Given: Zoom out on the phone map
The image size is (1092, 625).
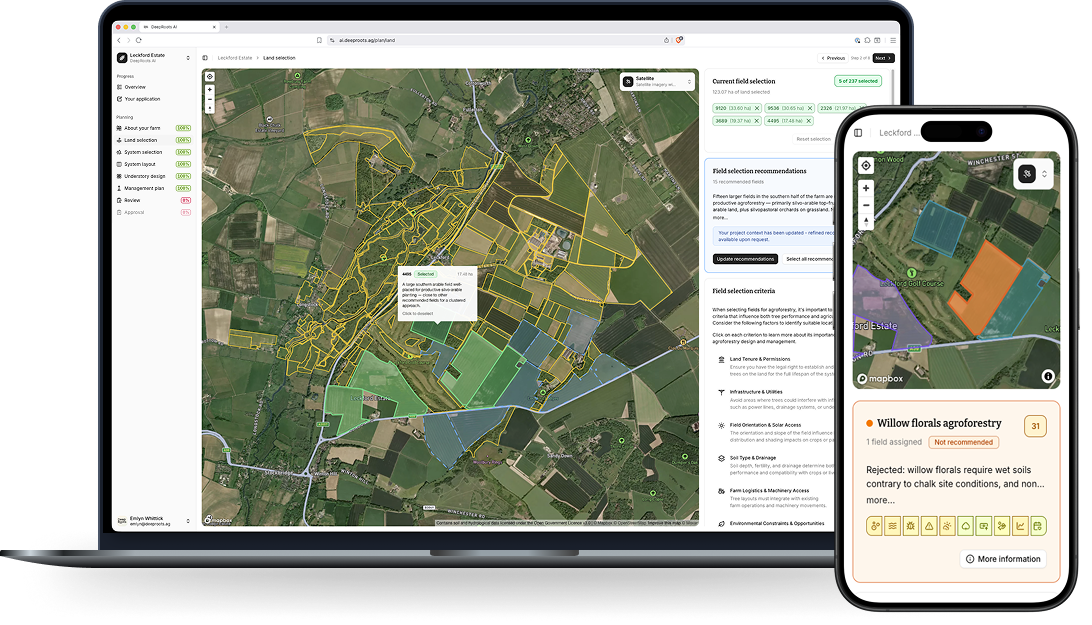Looking at the screenshot, I should click(x=866, y=206).
